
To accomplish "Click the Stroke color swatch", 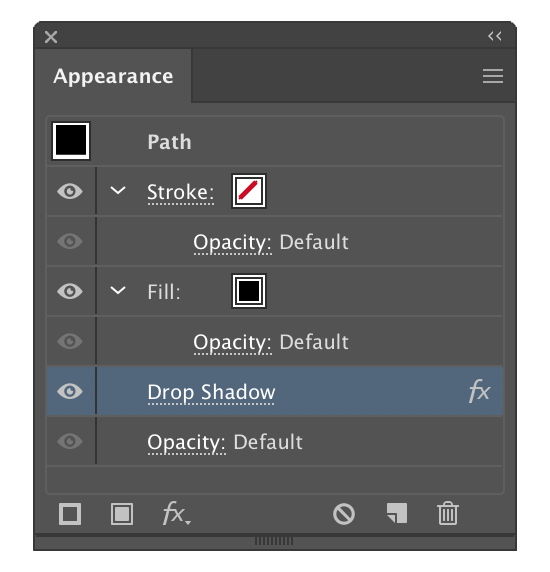I will (x=249, y=191).
